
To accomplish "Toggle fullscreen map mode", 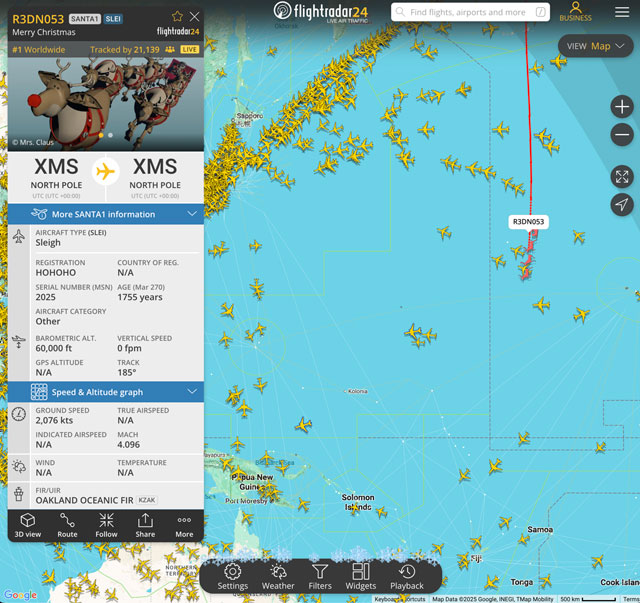I will coord(622,177).
